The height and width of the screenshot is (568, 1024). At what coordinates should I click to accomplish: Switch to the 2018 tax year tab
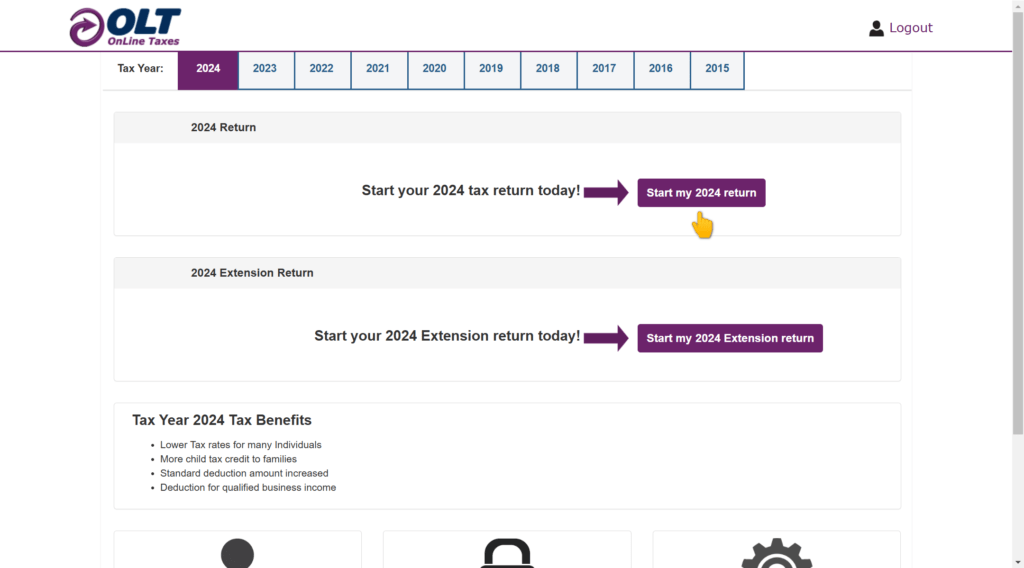click(548, 69)
